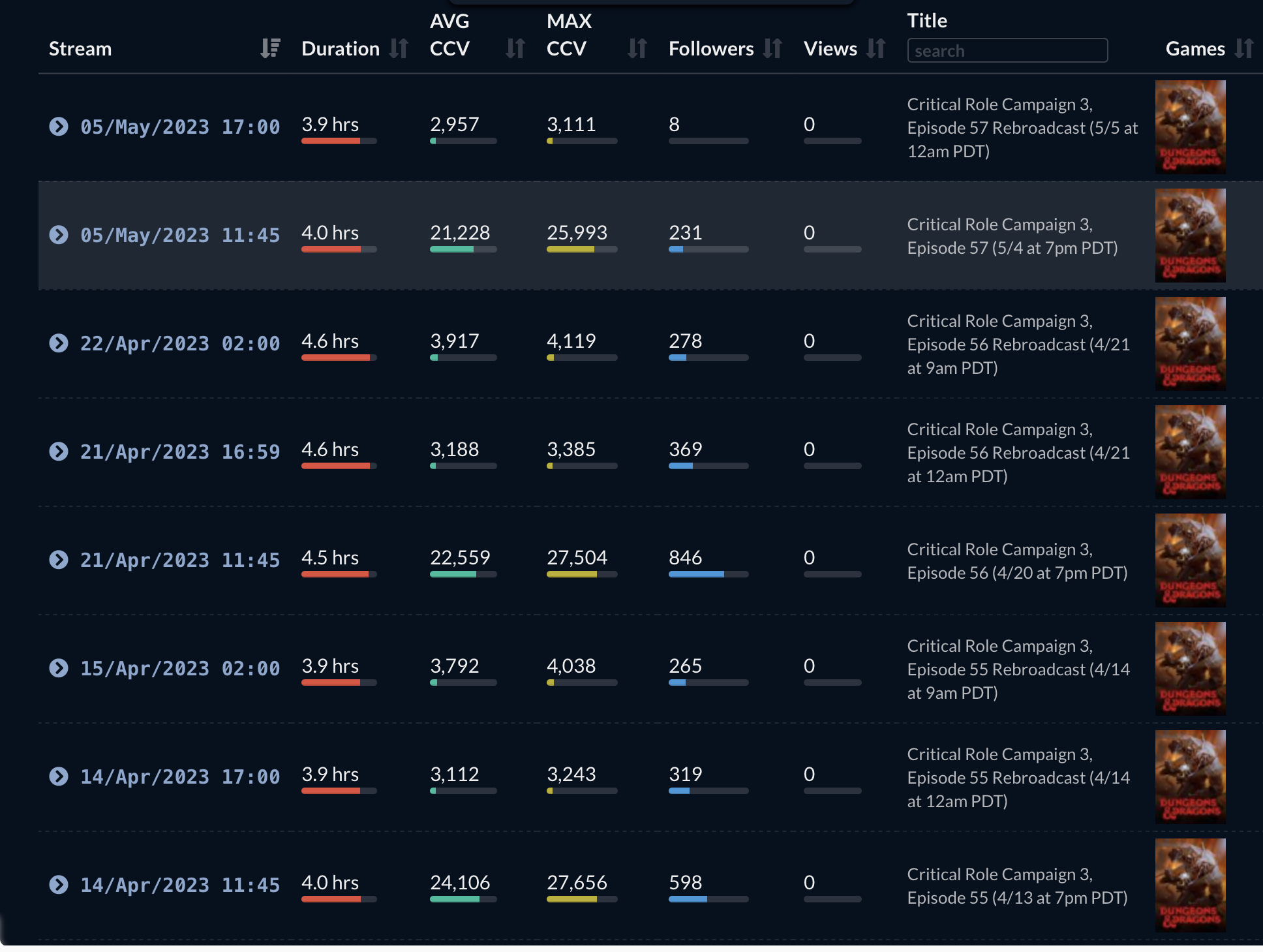
Task: Click Dungeons & Dragons thumbnail for Episode 57 Rebroadcast
Action: pyautogui.click(x=1190, y=127)
